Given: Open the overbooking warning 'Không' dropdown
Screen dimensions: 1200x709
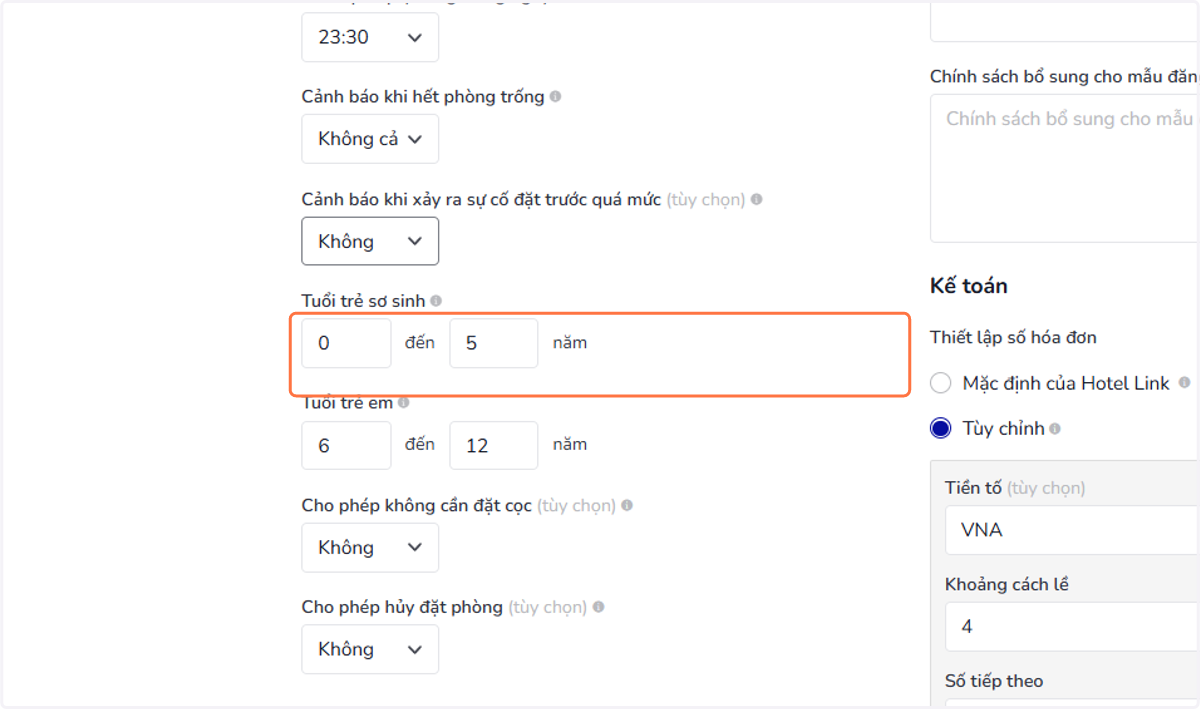Looking at the screenshot, I should click(x=370, y=241).
